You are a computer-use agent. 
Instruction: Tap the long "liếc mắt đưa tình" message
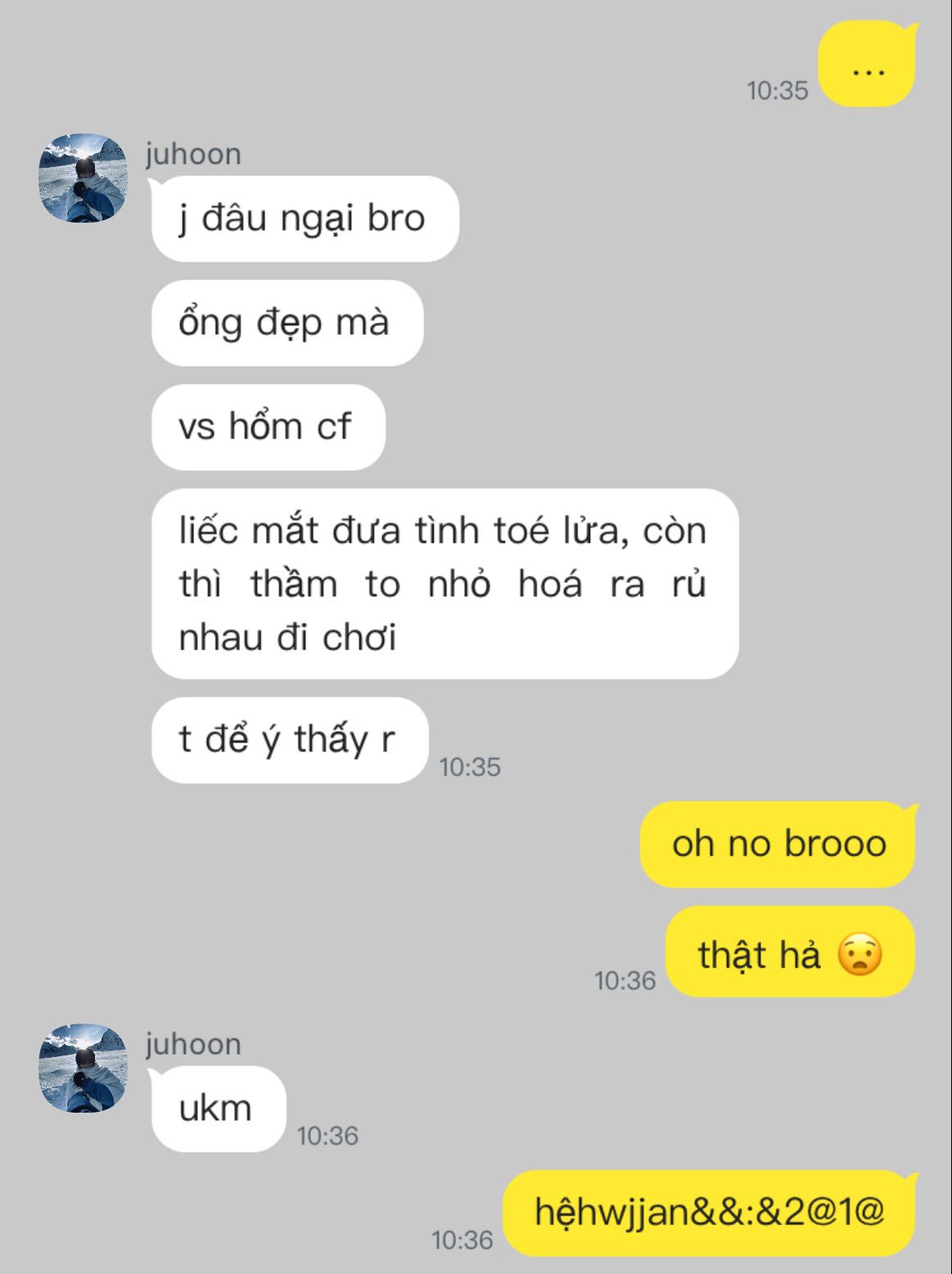click(445, 584)
